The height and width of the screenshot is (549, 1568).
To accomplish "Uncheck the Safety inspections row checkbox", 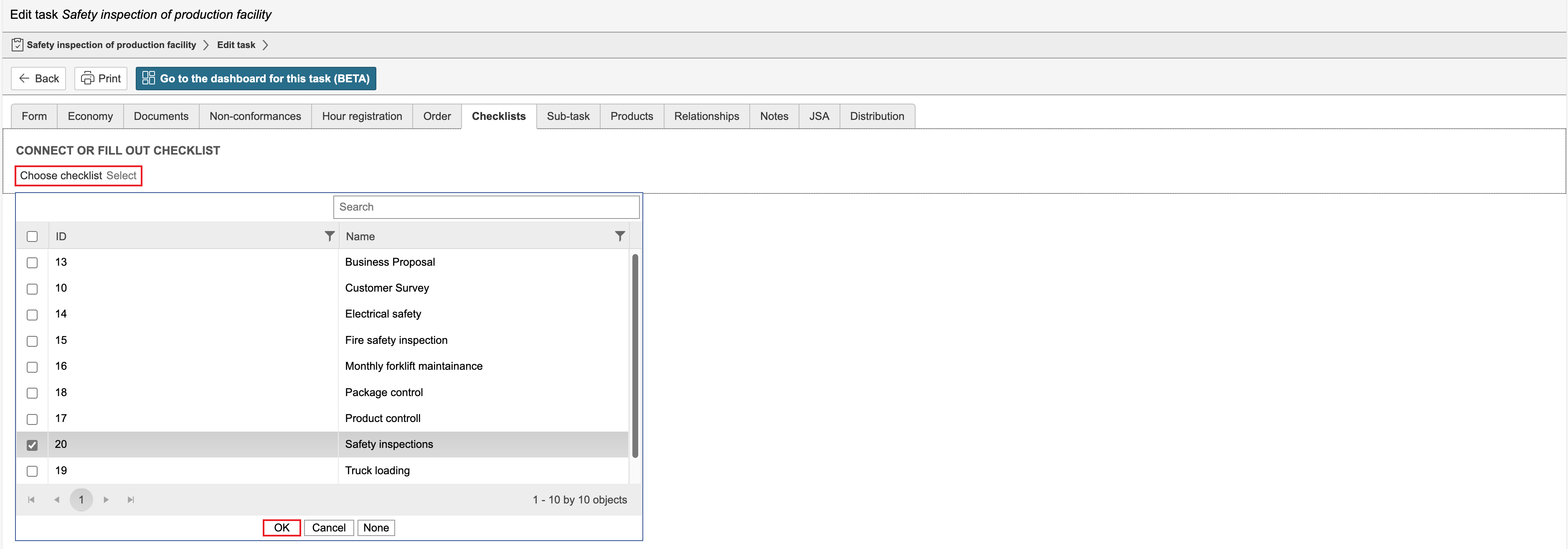I will coord(32,445).
